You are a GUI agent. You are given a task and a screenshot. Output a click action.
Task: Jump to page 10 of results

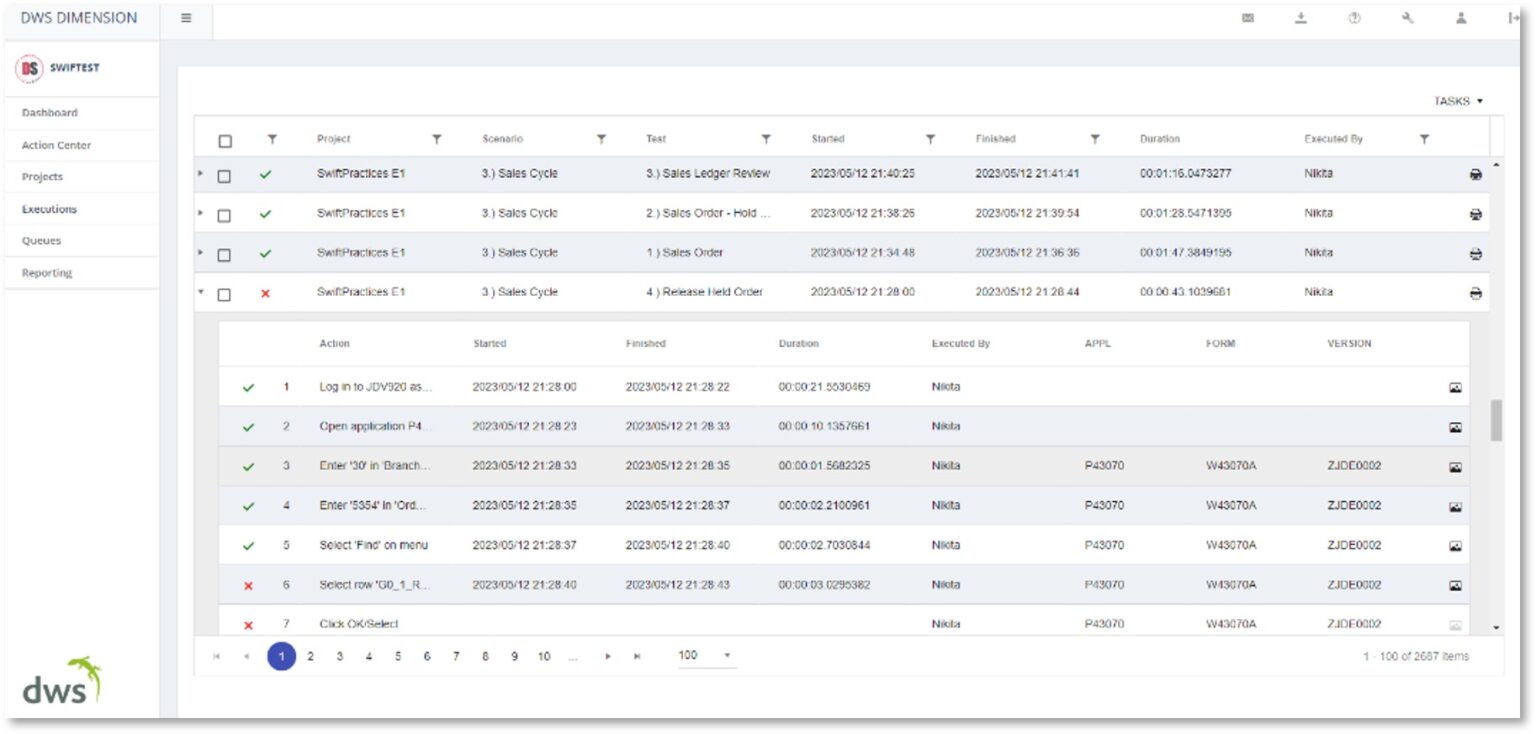point(544,657)
